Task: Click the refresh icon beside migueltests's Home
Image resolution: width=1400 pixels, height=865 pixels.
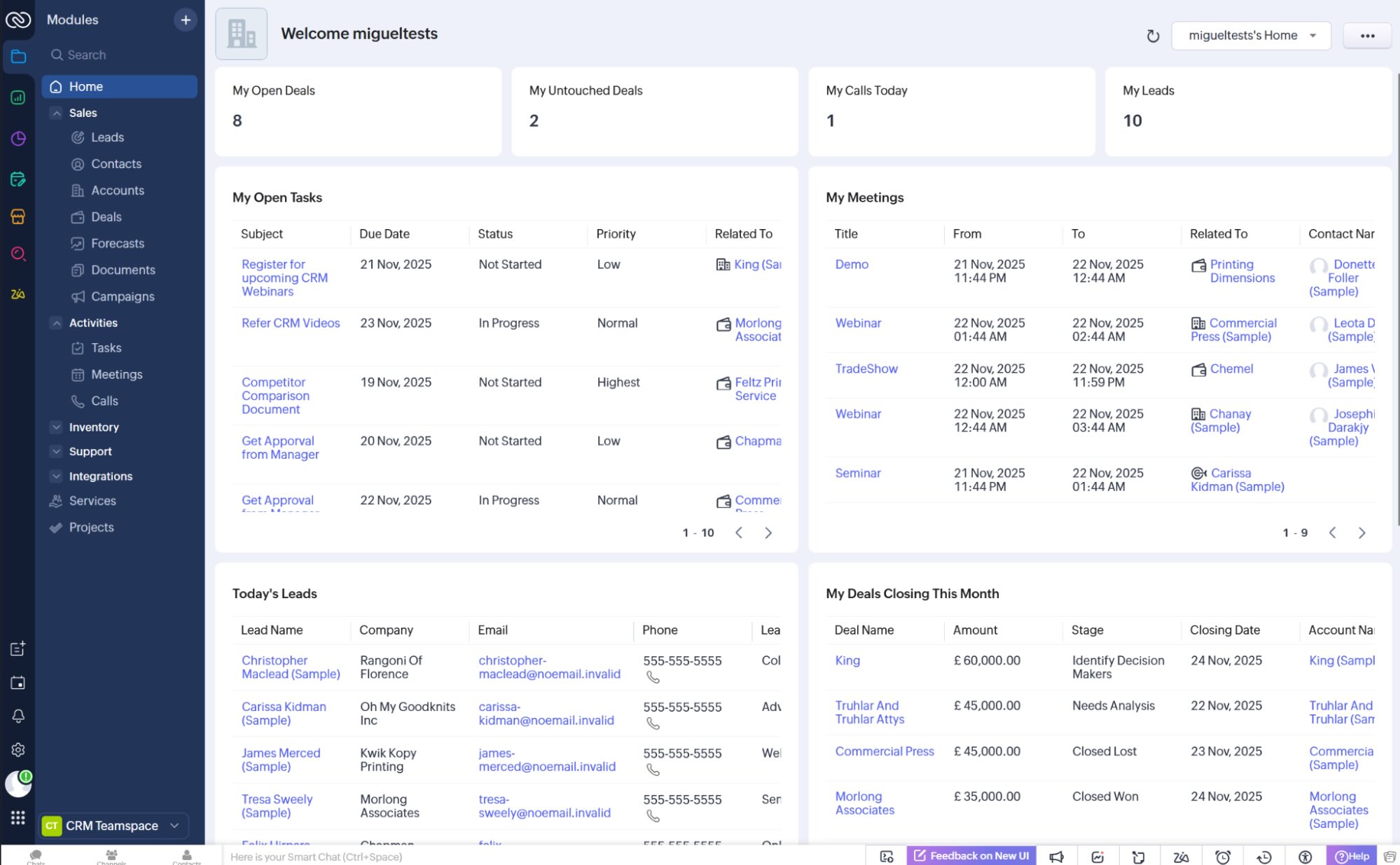Action: (1153, 36)
